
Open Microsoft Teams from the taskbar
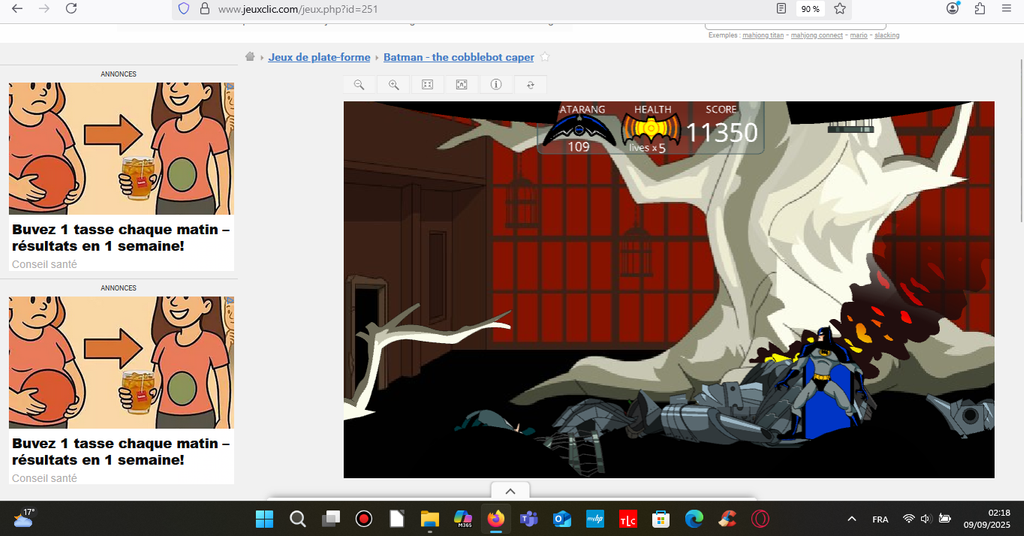[528, 519]
